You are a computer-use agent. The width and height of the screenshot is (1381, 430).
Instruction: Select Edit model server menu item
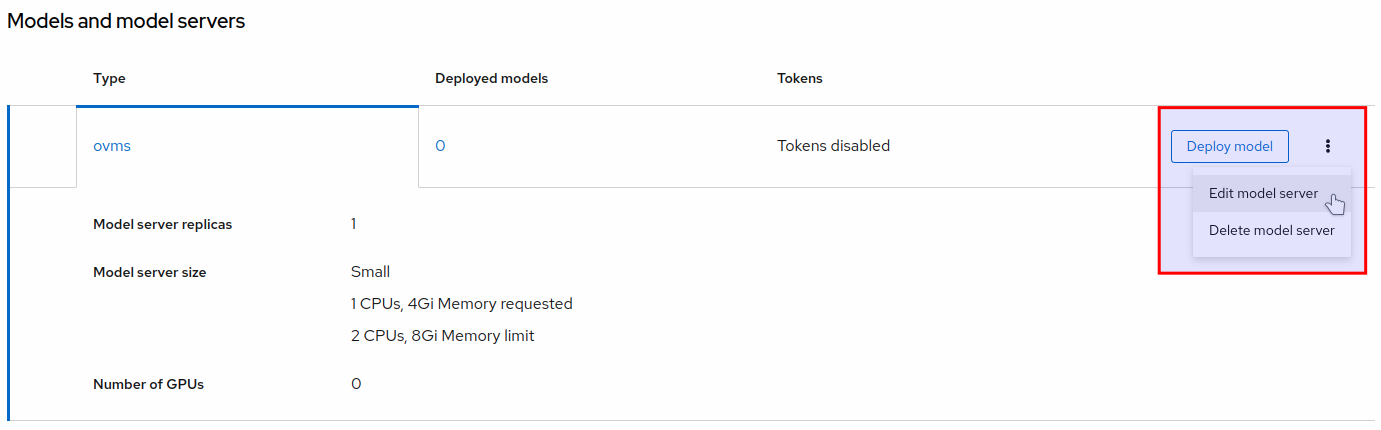(x=1263, y=194)
